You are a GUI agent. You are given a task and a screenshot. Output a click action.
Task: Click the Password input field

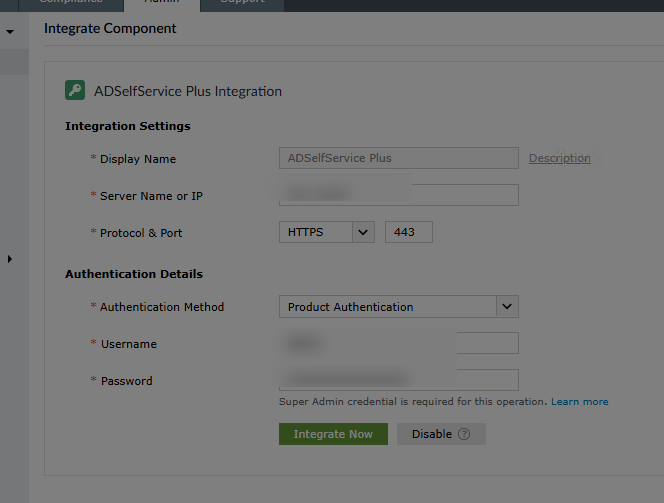click(x=399, y=380)
